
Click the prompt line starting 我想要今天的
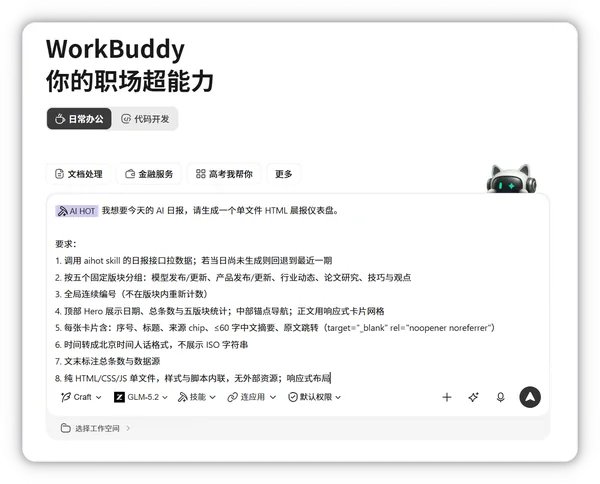[x=220, y=211]
